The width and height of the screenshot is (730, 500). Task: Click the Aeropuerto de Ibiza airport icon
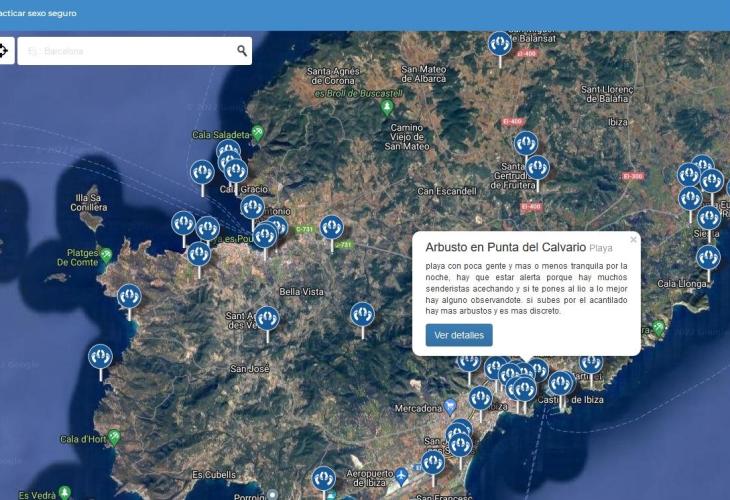click(402, 473)
